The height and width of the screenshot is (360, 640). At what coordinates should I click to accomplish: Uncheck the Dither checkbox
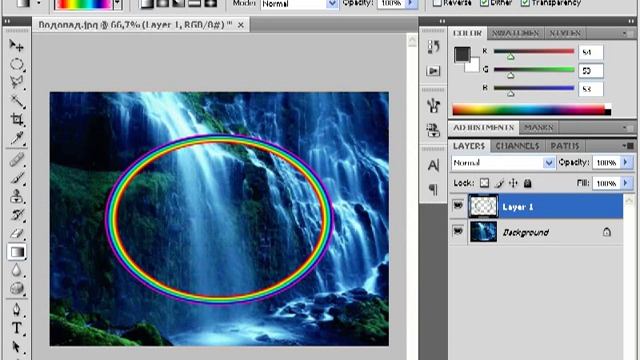(x=484, y=3)
